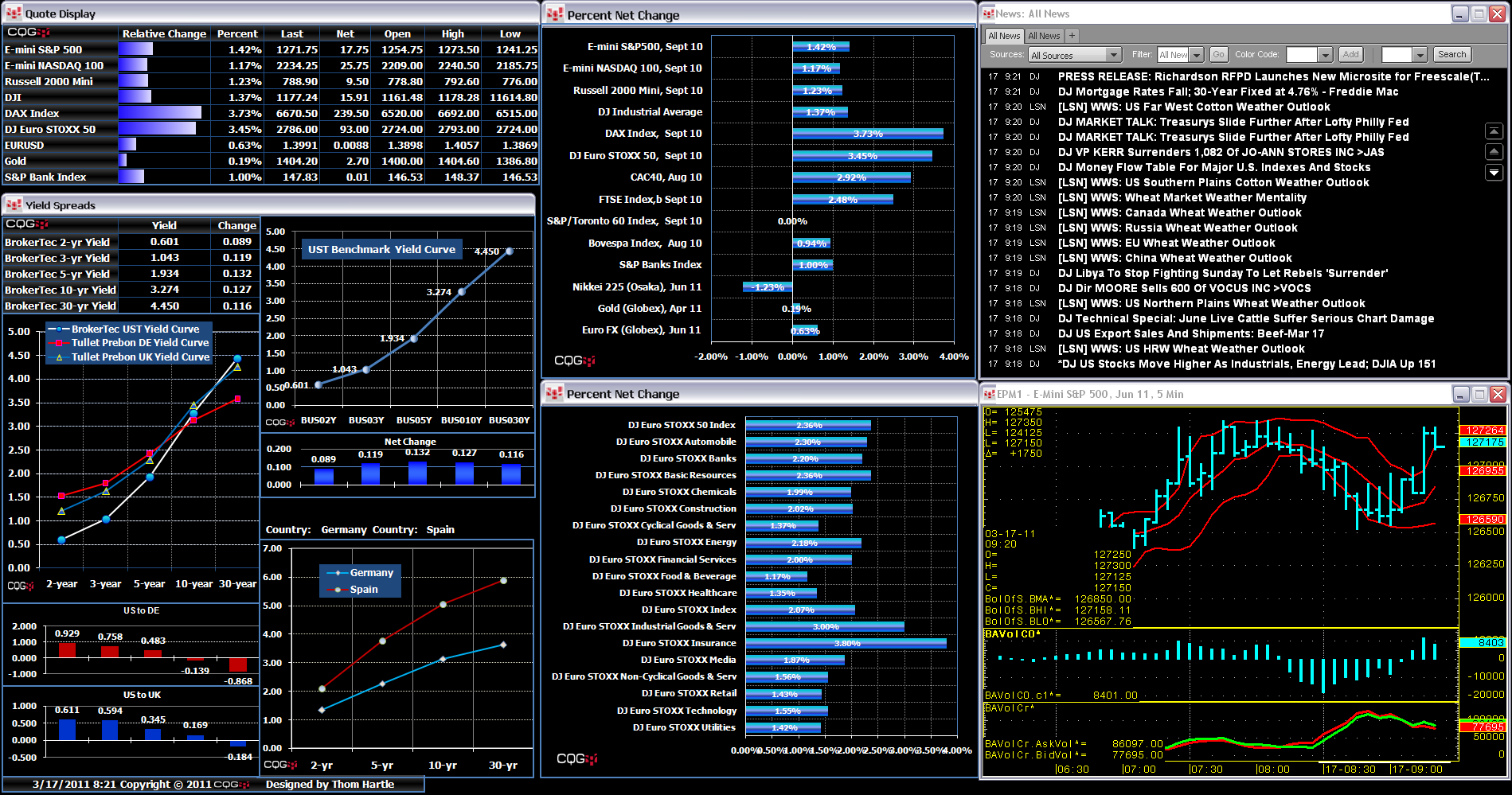Open the All Sources dropdown
The height and width of the screenshot is (795, 1512).
[1113, 55]
